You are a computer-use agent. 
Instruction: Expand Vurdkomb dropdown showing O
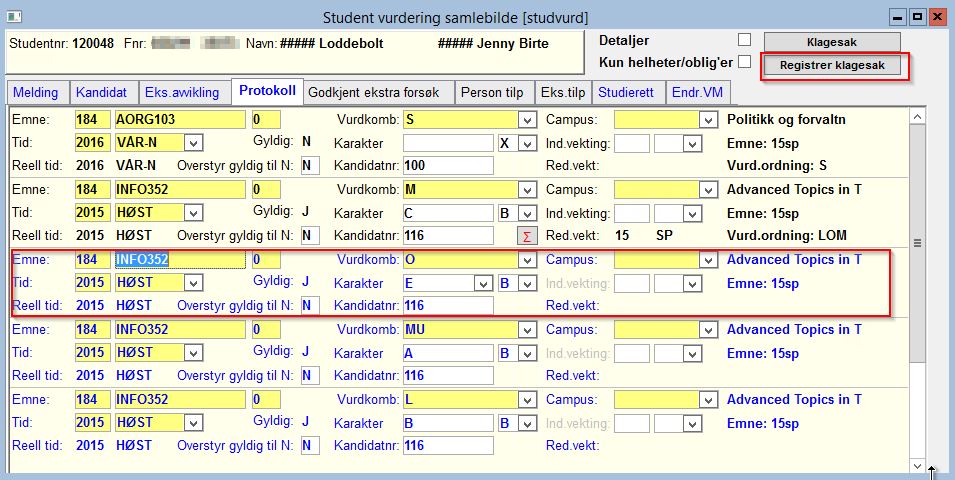tap(527, 260)
